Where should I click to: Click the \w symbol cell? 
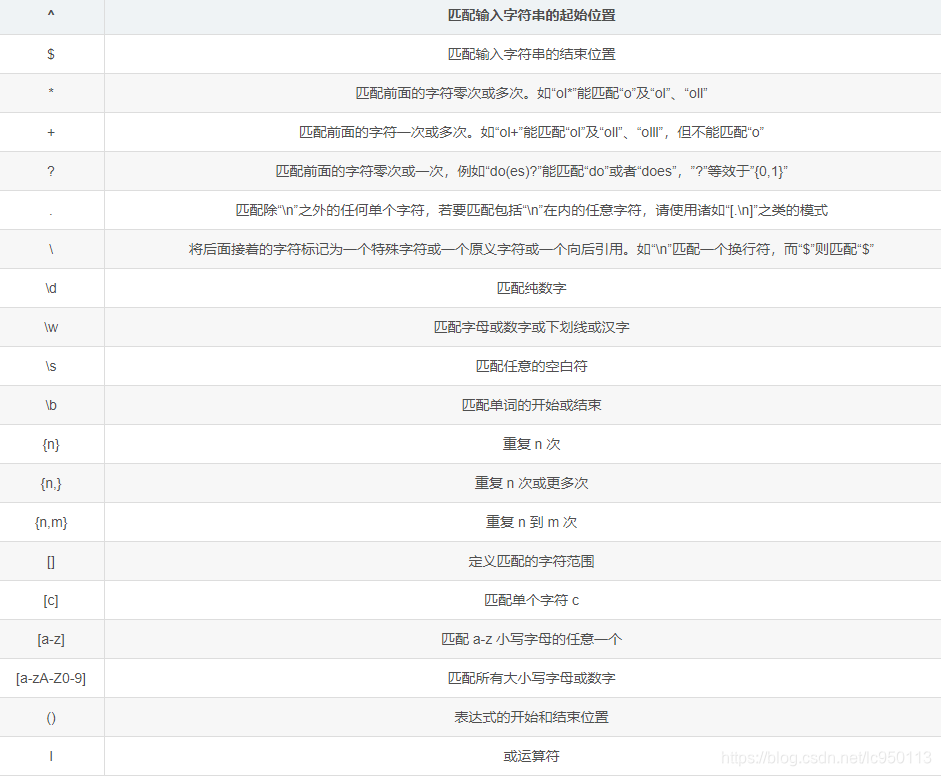pyautogui.click(x=51, y=327)
